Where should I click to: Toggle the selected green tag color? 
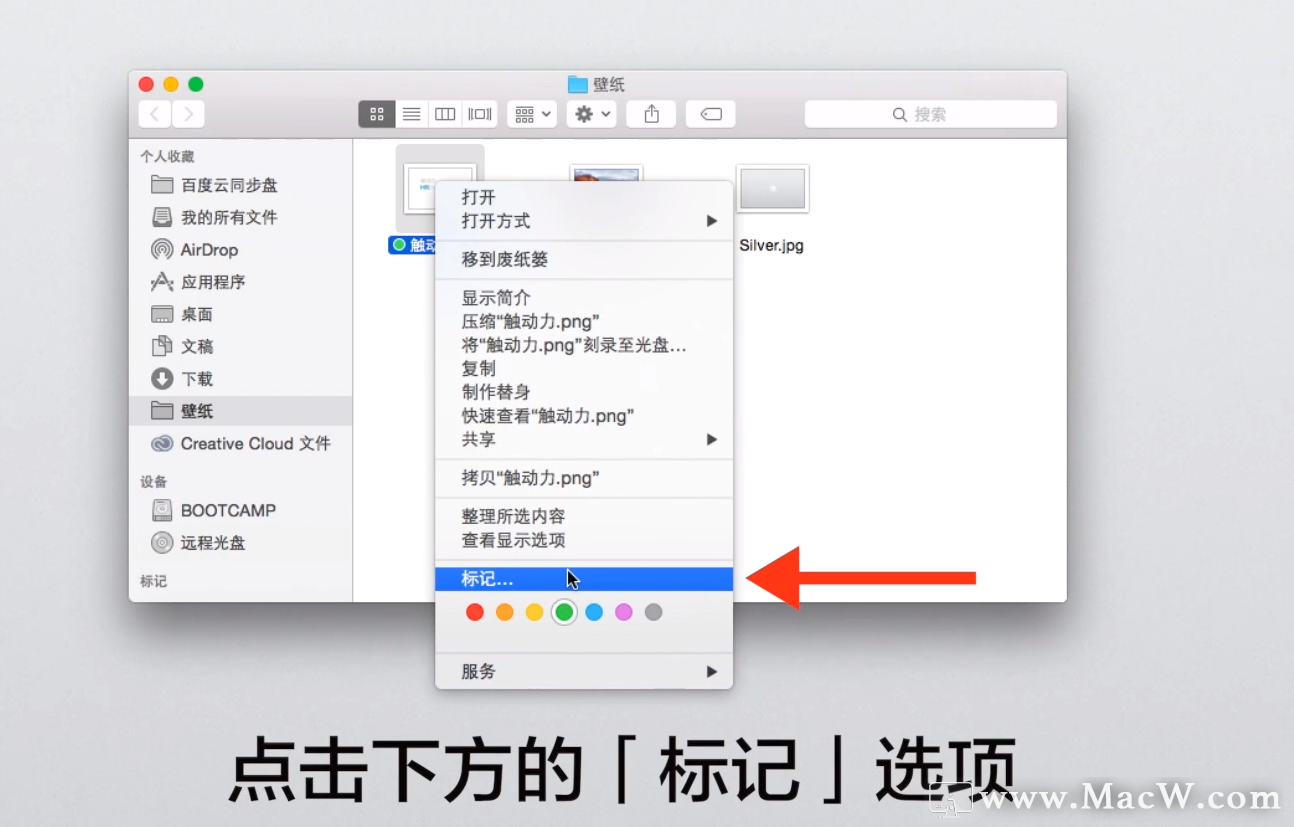[564, 612]
